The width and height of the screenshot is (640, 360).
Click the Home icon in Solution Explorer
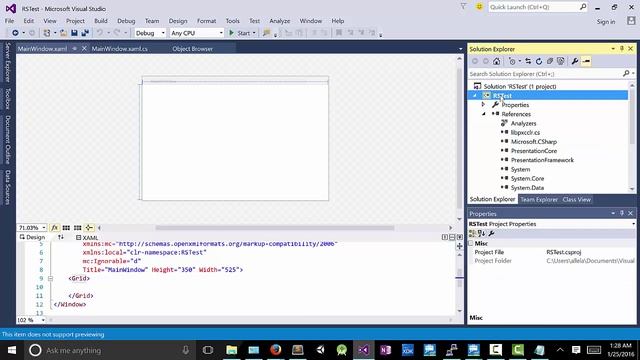(x=496, y=61)
